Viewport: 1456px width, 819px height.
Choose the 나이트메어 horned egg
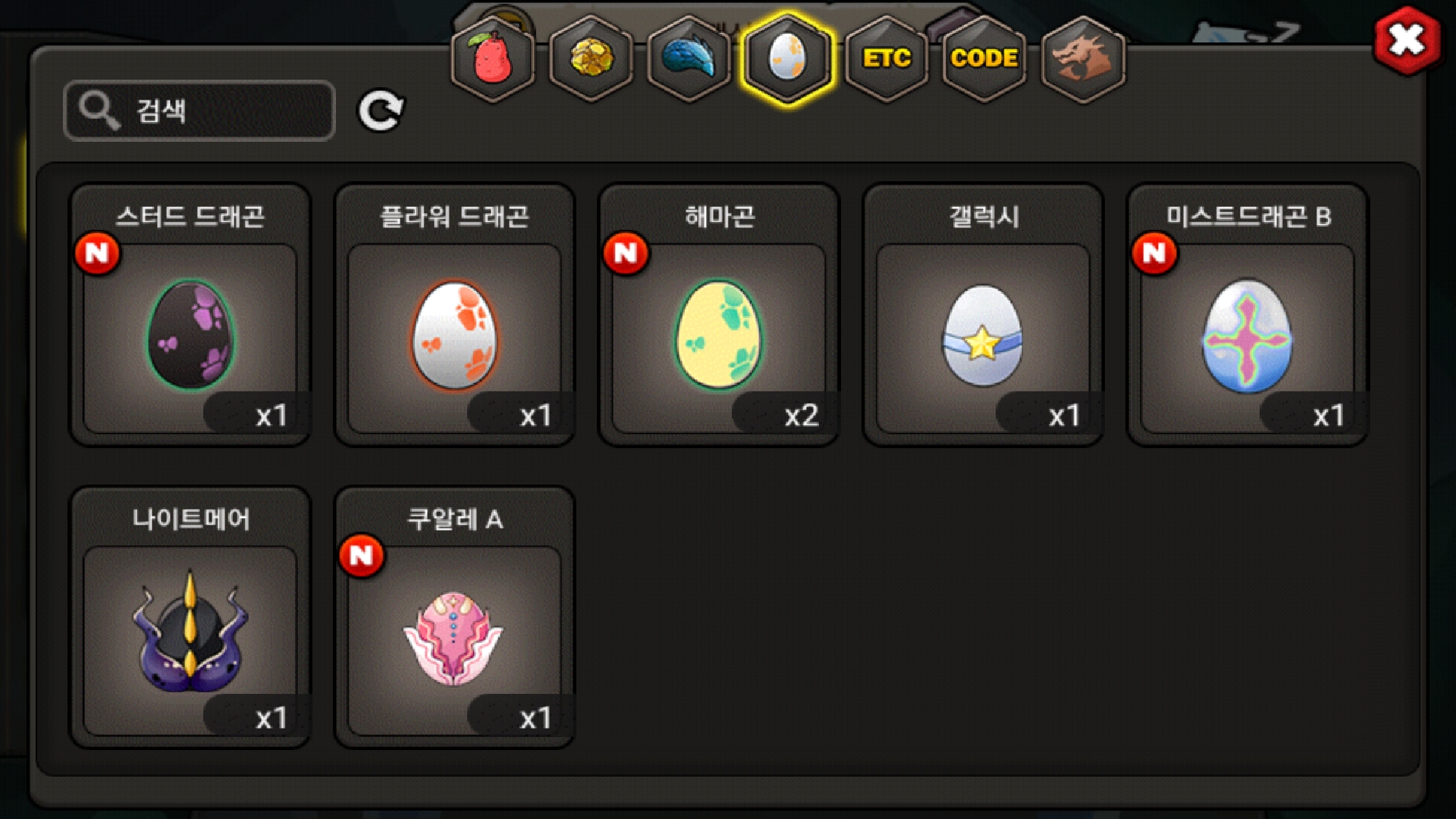(x=190, y=617)
